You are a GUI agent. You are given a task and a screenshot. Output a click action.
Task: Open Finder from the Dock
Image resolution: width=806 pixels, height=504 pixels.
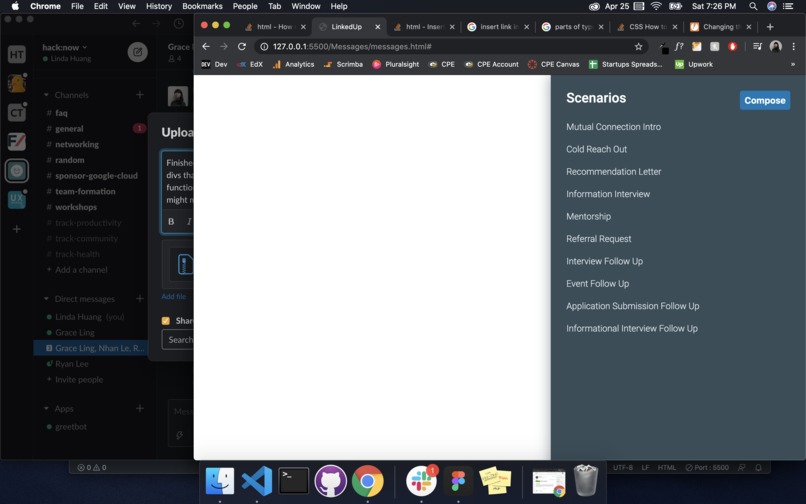pyautogui.click(x=219, y=481)
